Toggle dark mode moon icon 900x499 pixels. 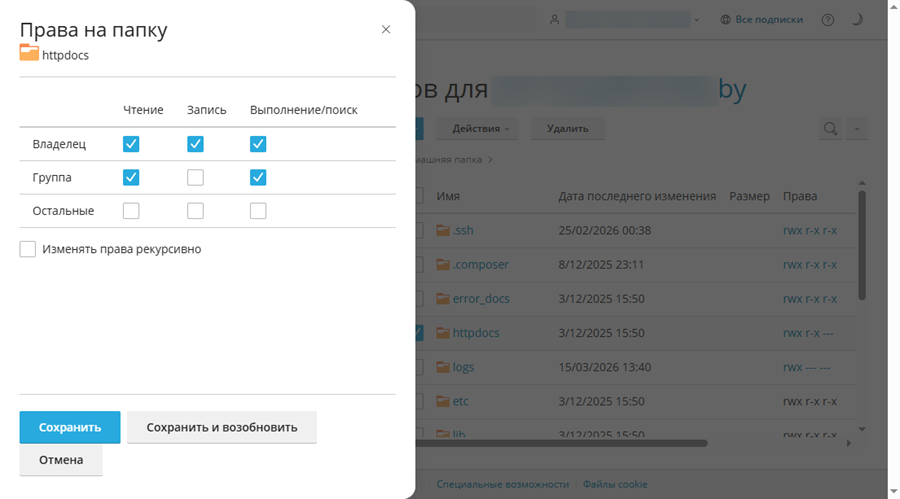tap(857, 19)
